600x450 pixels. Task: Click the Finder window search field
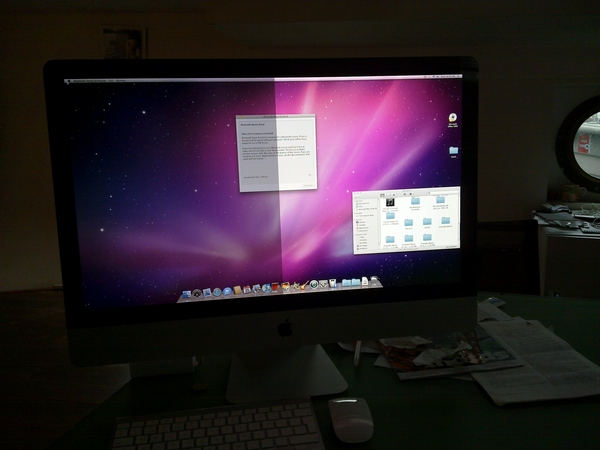click(443, 193)
